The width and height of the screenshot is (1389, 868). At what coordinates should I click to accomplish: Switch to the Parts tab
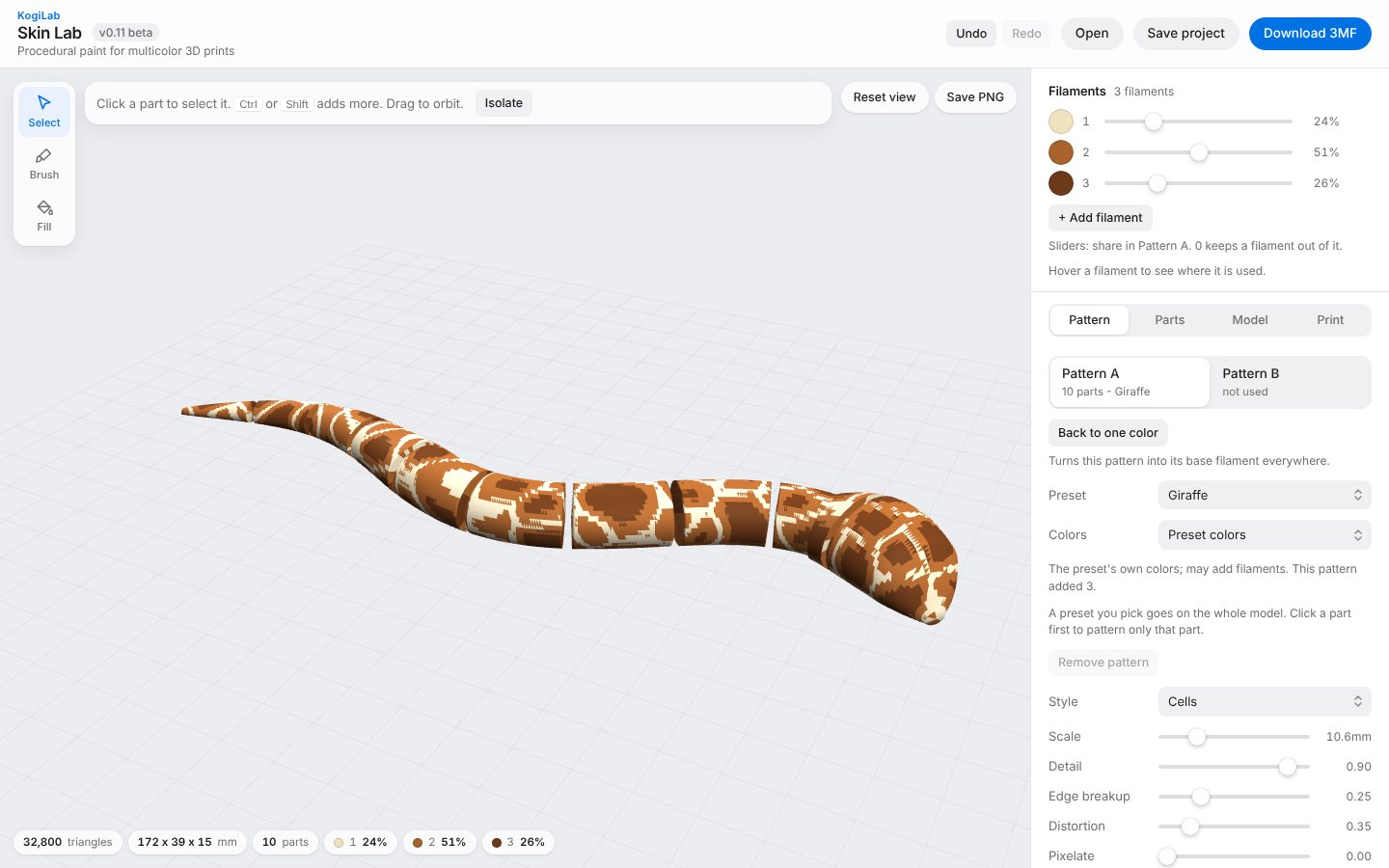click(1170, 320)
